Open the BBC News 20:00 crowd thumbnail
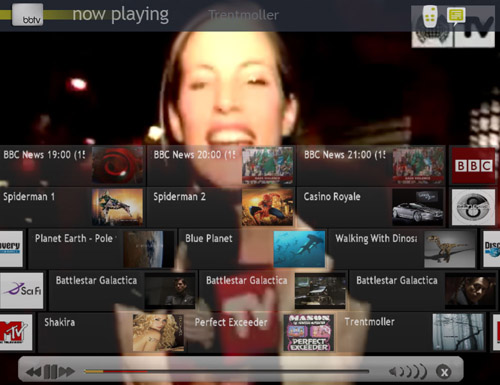 268,166
